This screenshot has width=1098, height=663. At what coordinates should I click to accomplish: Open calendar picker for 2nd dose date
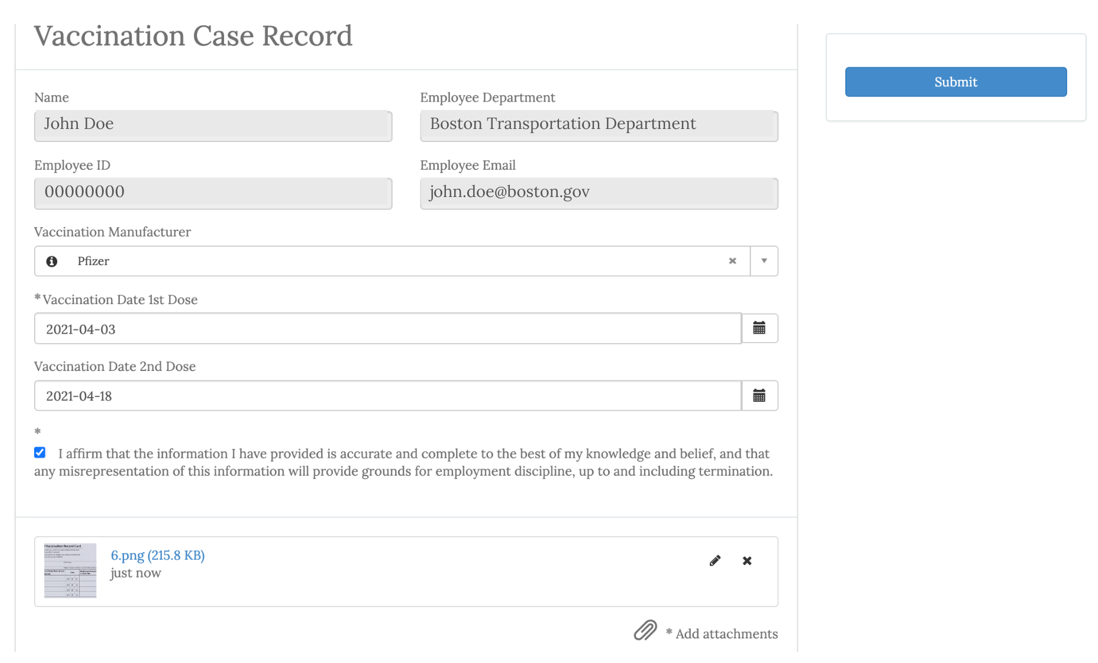coord(759,396)
